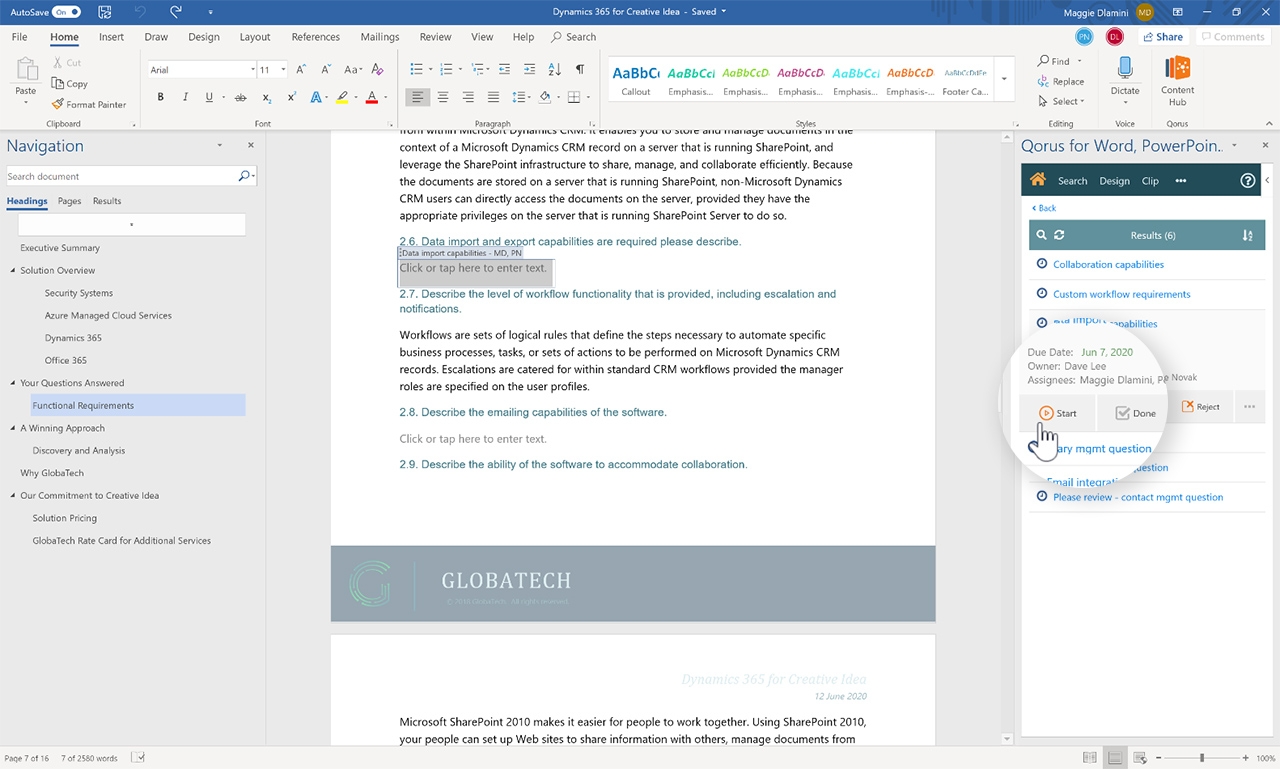Center-align the paragraph
The height and width of the screenshot is (769, 1280).
click(442, 97)
